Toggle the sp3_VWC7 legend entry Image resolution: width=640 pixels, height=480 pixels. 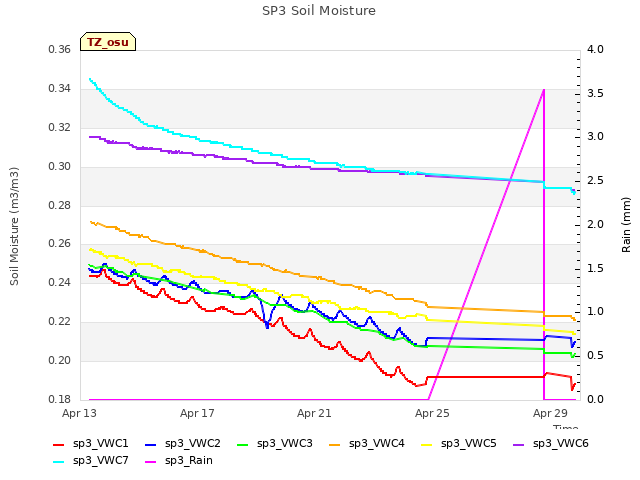pos(91,461)
